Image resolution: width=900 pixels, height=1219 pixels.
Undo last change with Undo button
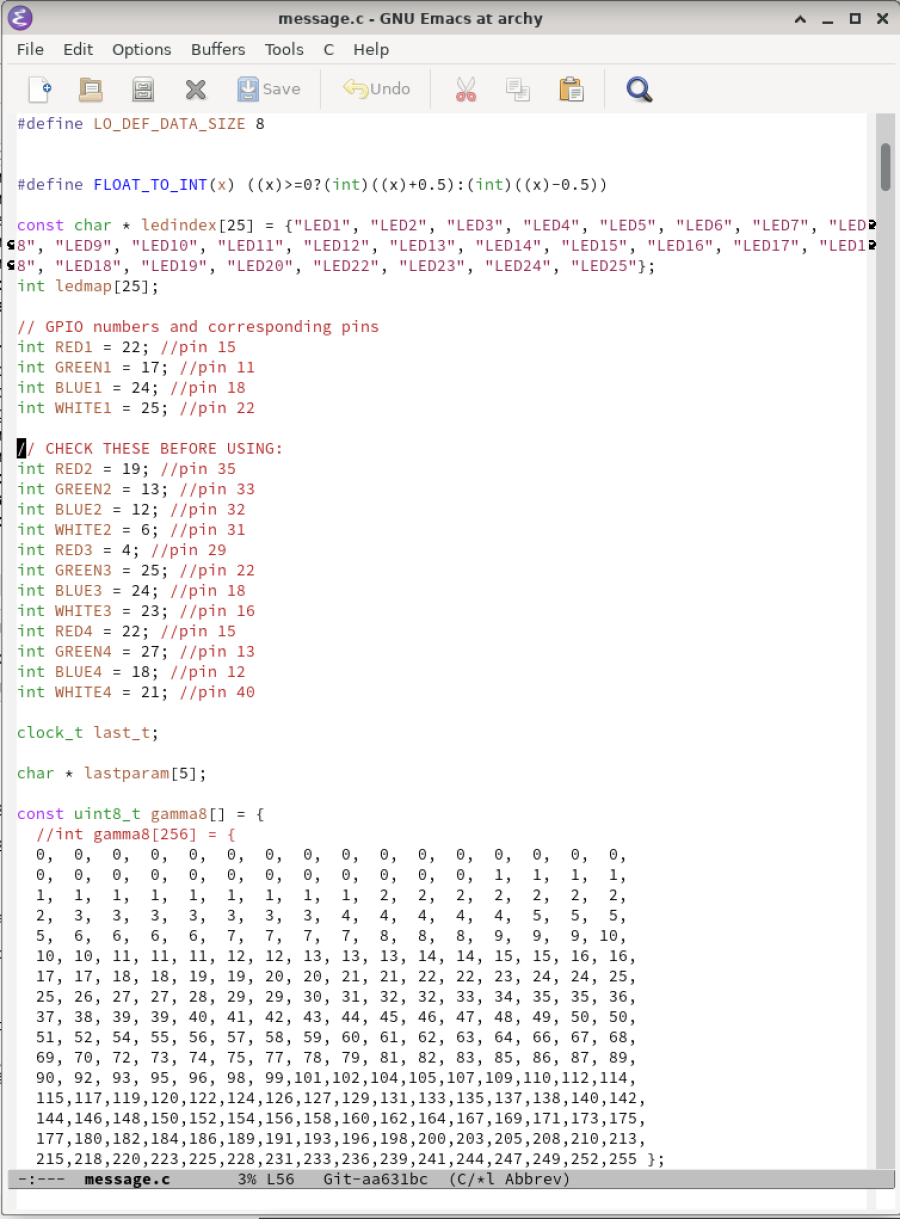[x=376, y=89]
